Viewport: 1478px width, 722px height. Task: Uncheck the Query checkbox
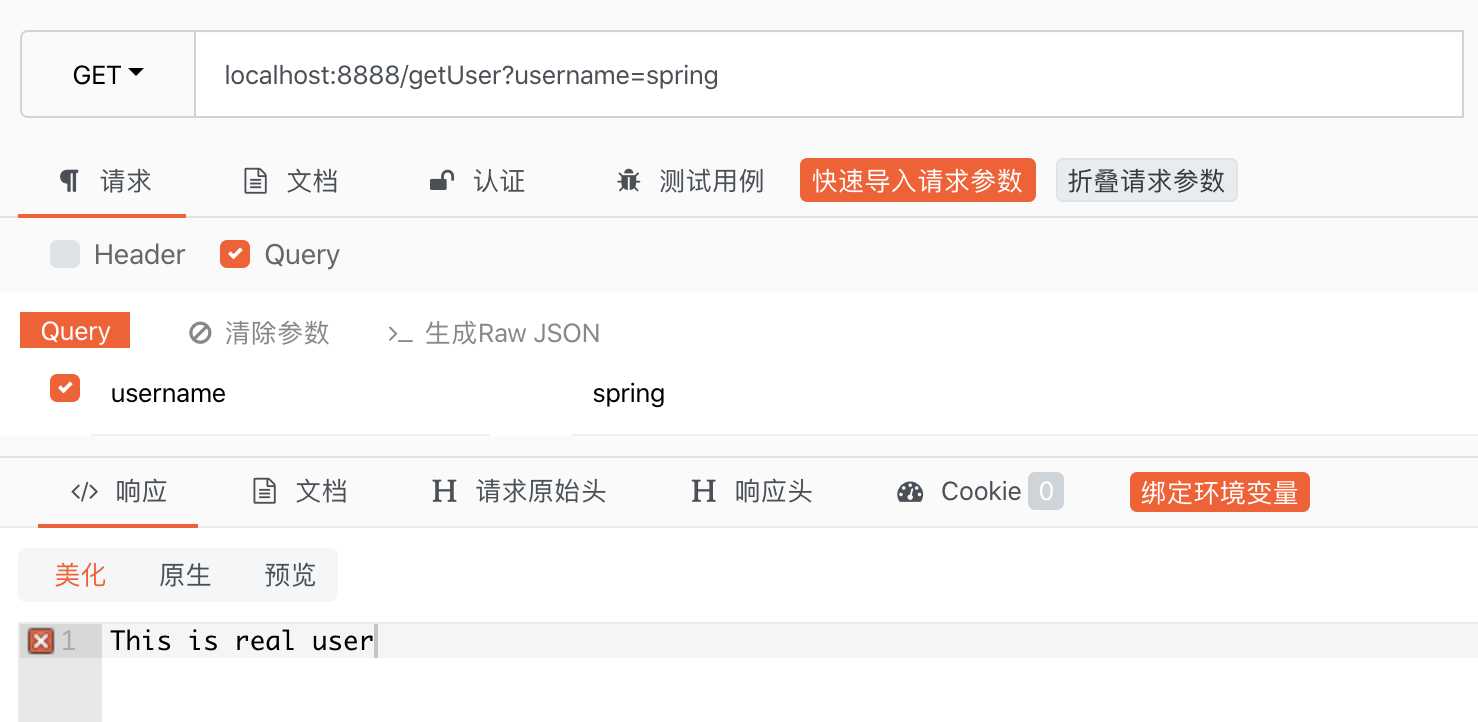(x=235, y=254)
